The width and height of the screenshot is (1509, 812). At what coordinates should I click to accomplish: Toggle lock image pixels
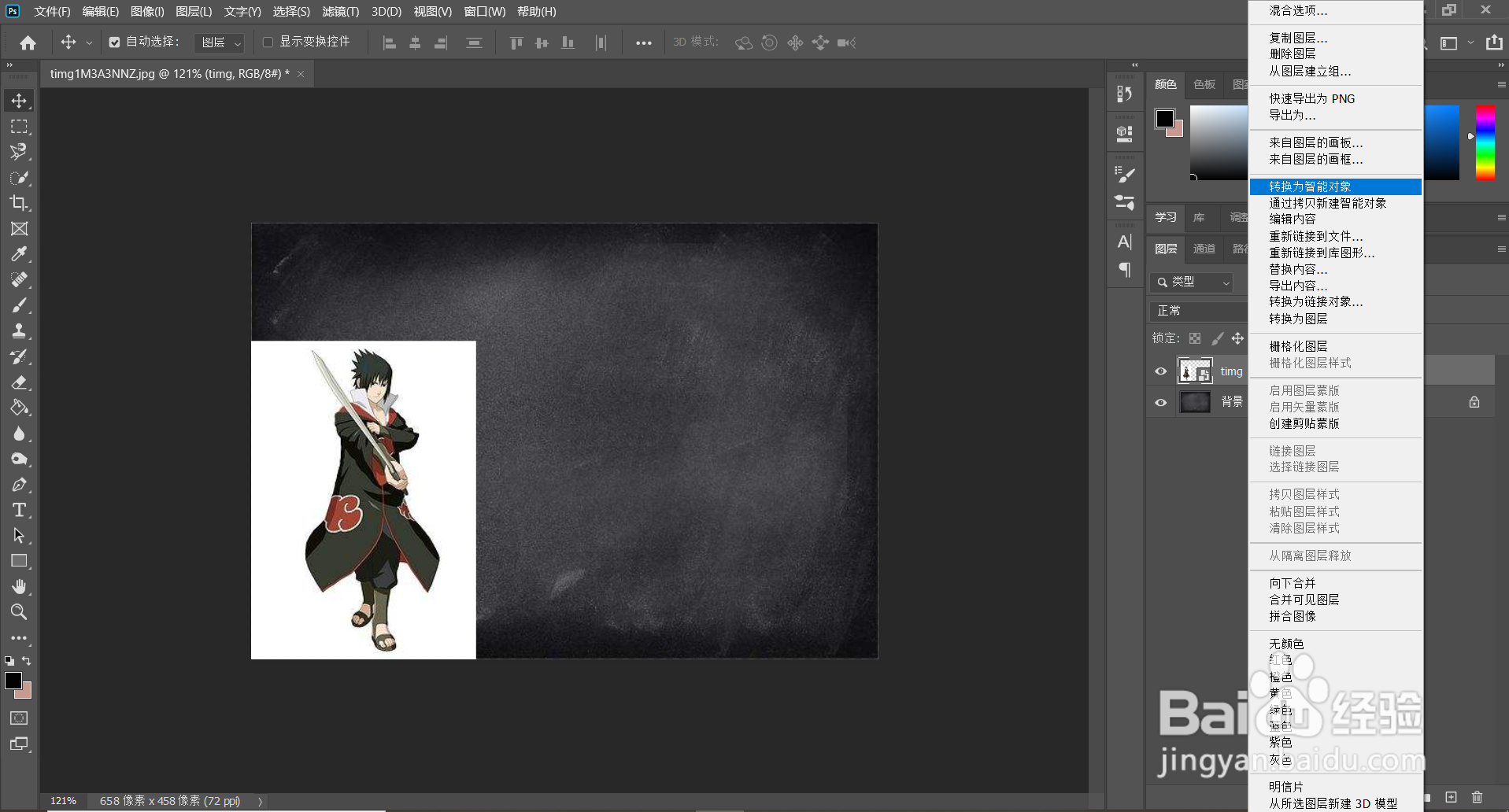pos(1217,338)
